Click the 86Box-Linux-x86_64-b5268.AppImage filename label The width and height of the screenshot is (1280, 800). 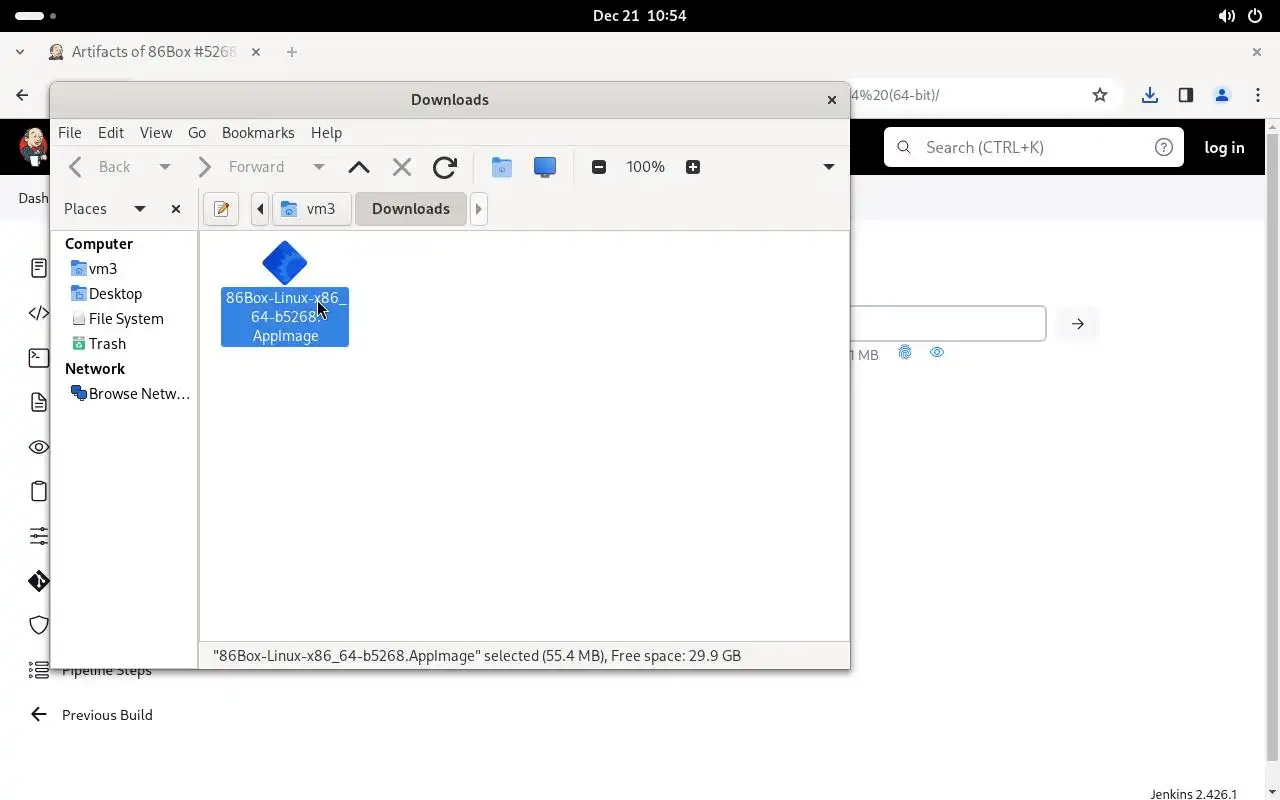point(285,316)
